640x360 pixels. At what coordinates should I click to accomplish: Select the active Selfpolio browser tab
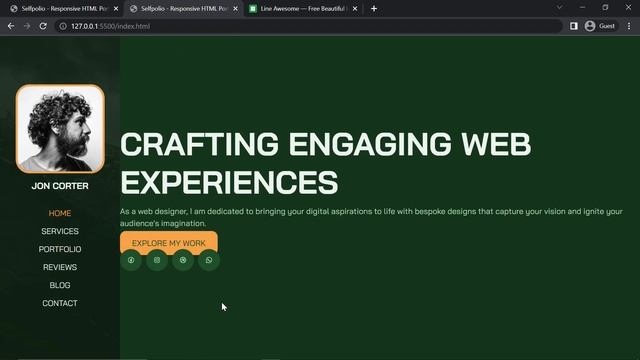click(x=184, y=9)
